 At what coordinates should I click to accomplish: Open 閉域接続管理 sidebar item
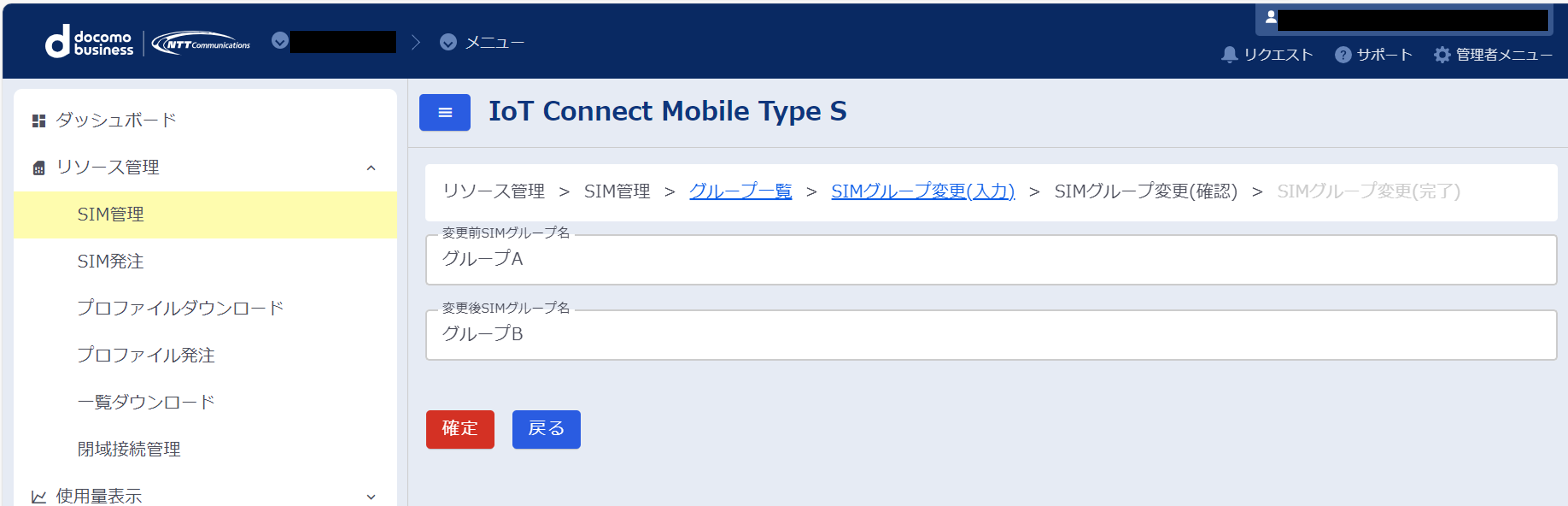tap(128, 449)
